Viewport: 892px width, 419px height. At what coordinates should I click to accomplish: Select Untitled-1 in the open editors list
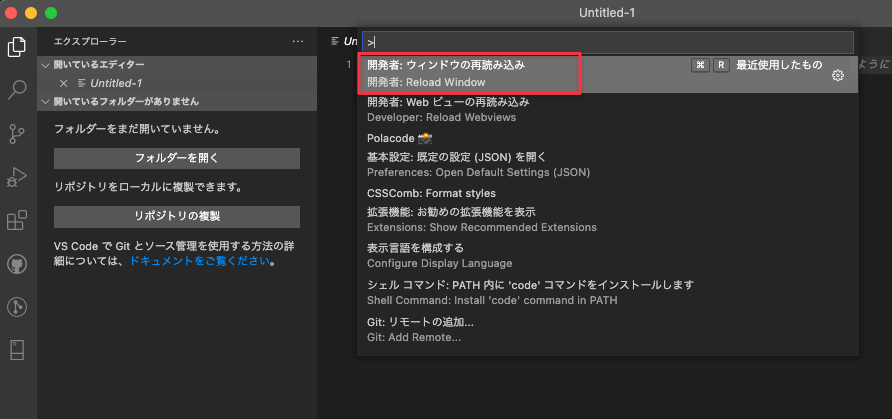177,83
